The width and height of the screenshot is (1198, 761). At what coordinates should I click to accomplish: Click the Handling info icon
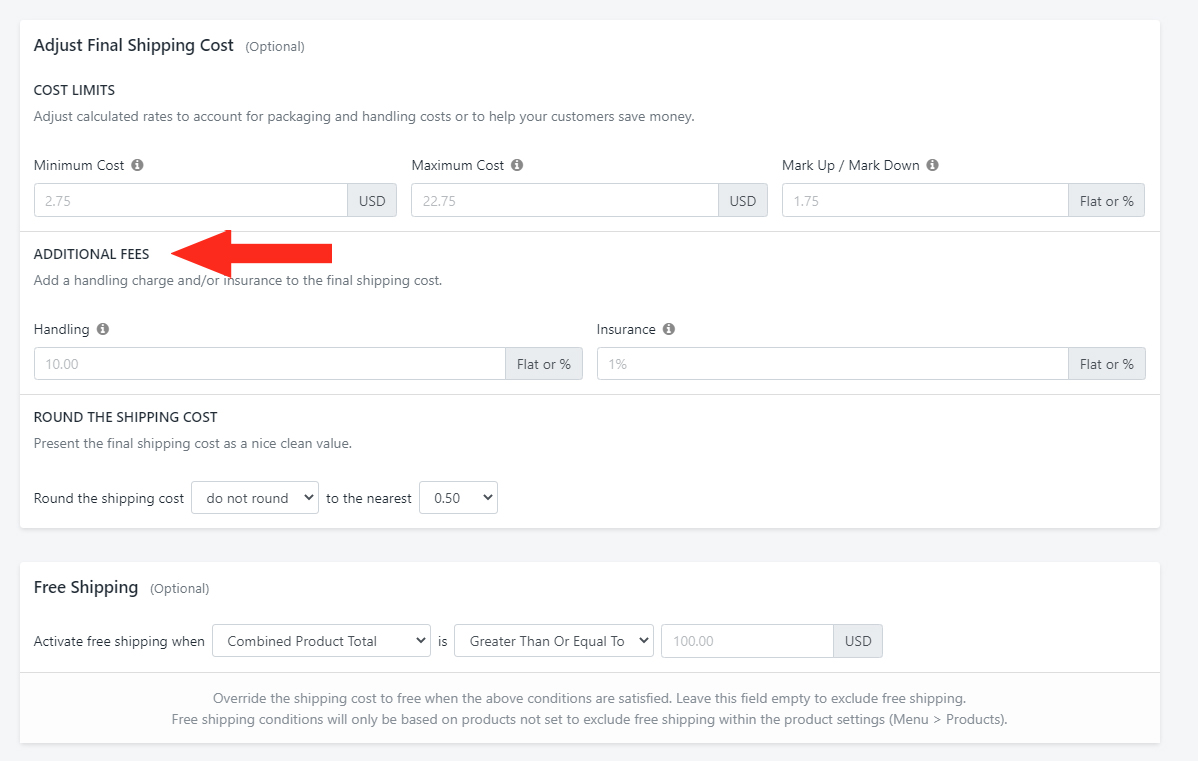point(102,329)
